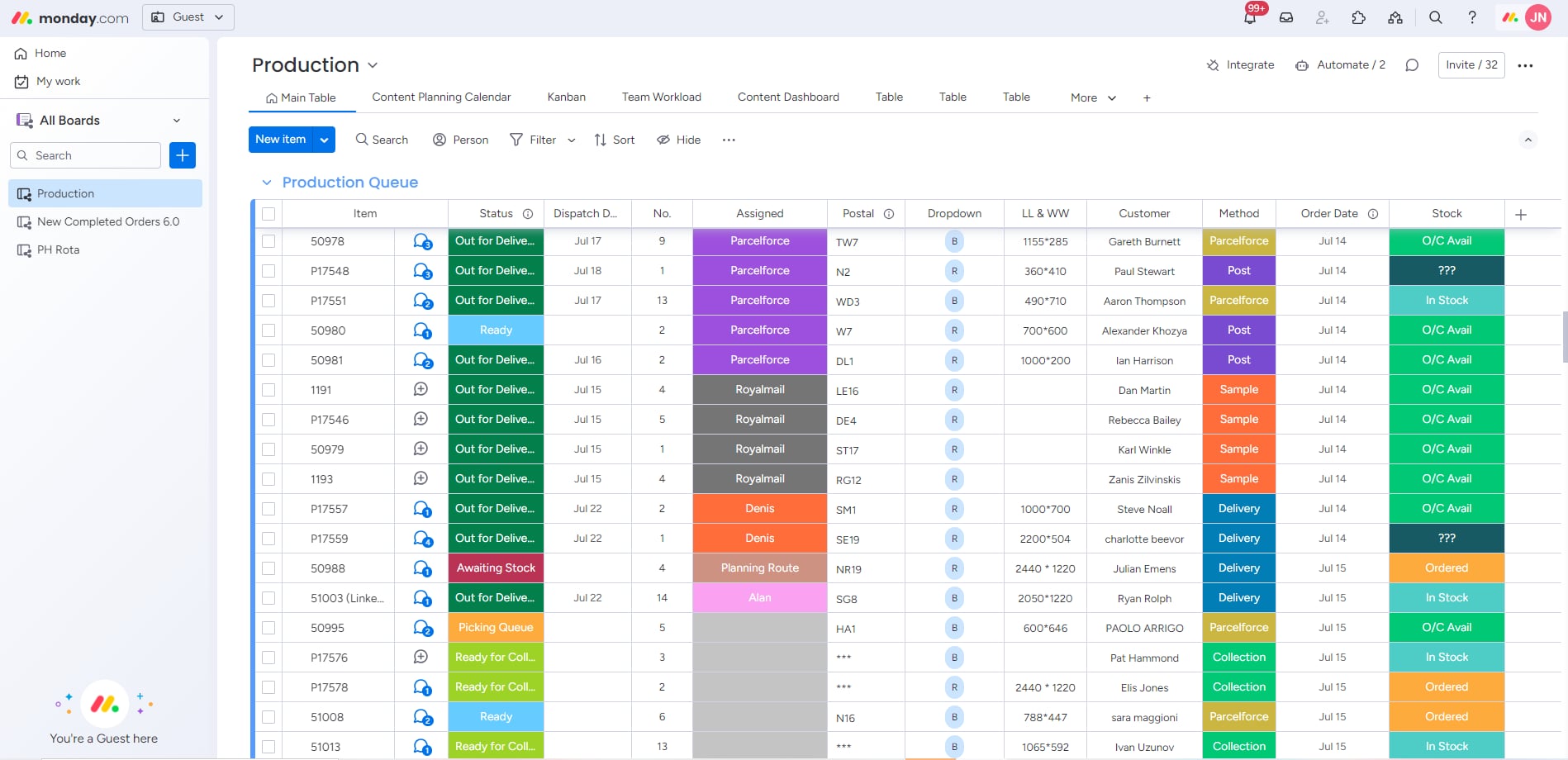Add a new column with plus icon
1568x760 pixels.
pyautogui.click(x=1521, y=214)
